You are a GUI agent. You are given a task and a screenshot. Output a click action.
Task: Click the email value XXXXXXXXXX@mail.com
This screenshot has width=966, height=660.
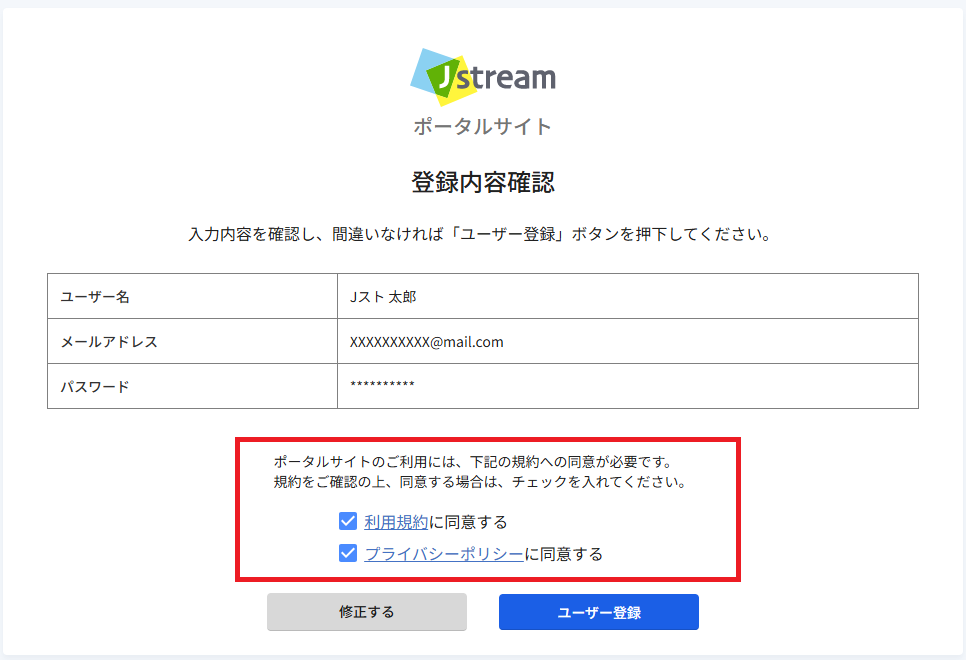[x=427, y=342]
